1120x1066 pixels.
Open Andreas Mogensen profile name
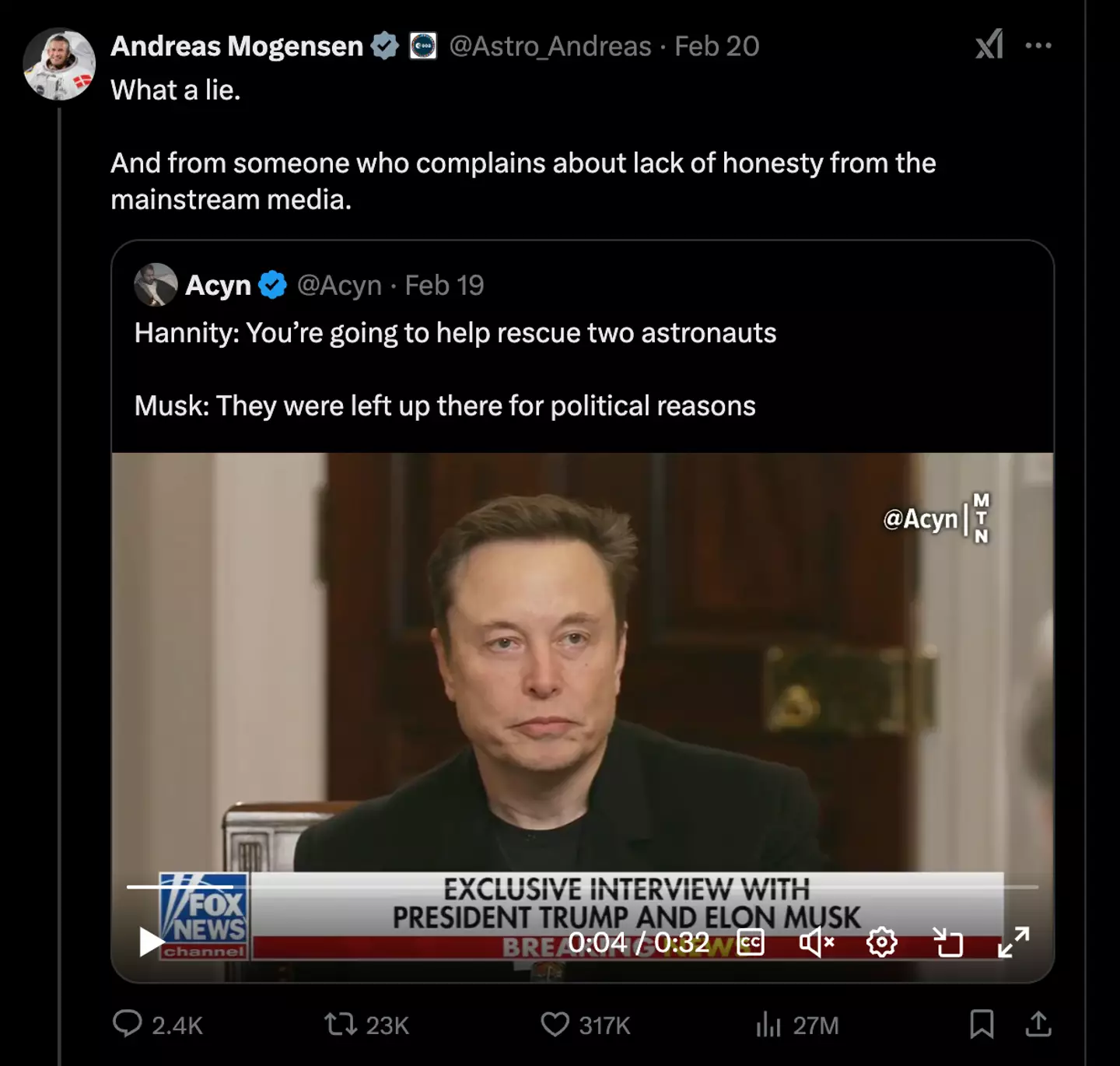(236, 46)
